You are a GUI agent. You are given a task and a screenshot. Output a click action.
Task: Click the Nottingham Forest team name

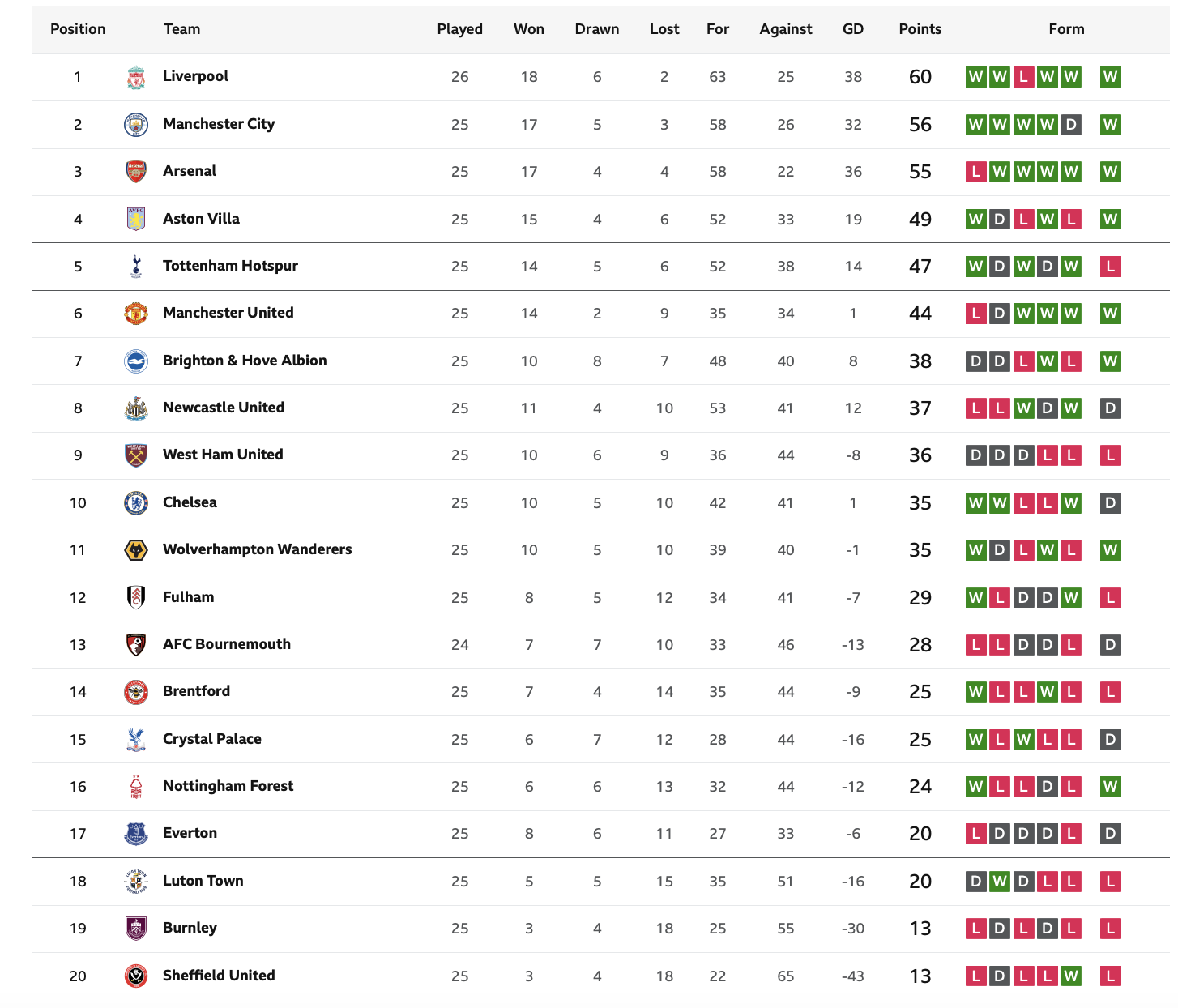point(228,786)
